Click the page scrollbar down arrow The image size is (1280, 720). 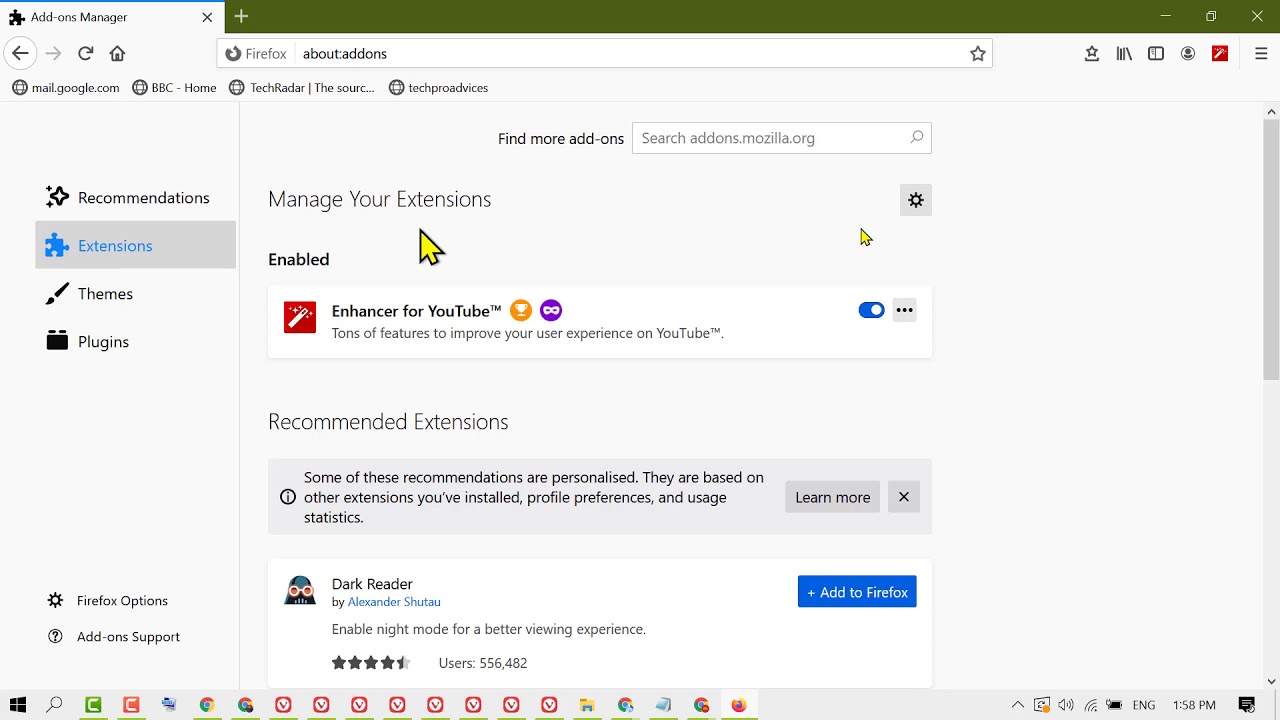1271,681
